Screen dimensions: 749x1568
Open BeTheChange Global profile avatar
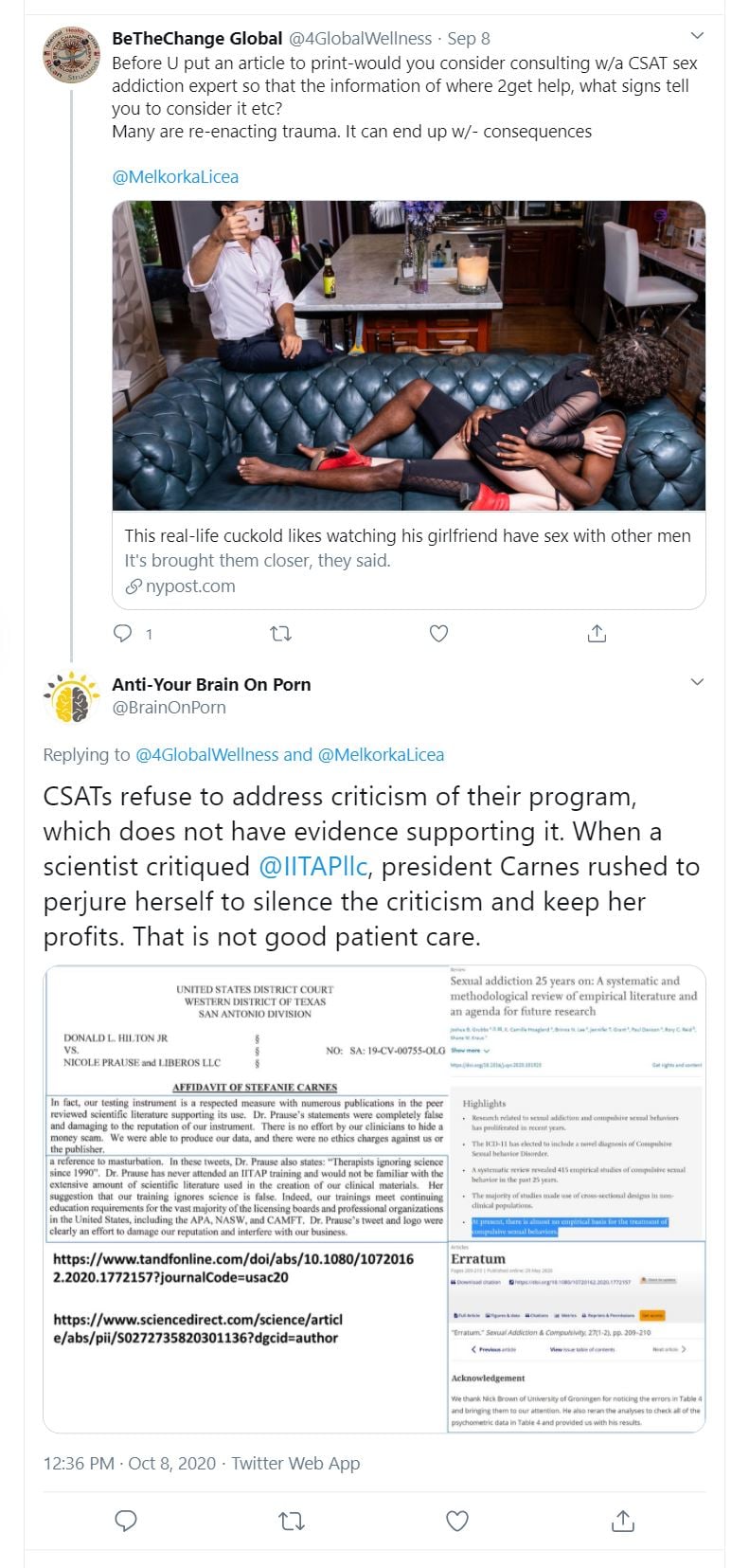pyautogui.click(x=72, y=54)
